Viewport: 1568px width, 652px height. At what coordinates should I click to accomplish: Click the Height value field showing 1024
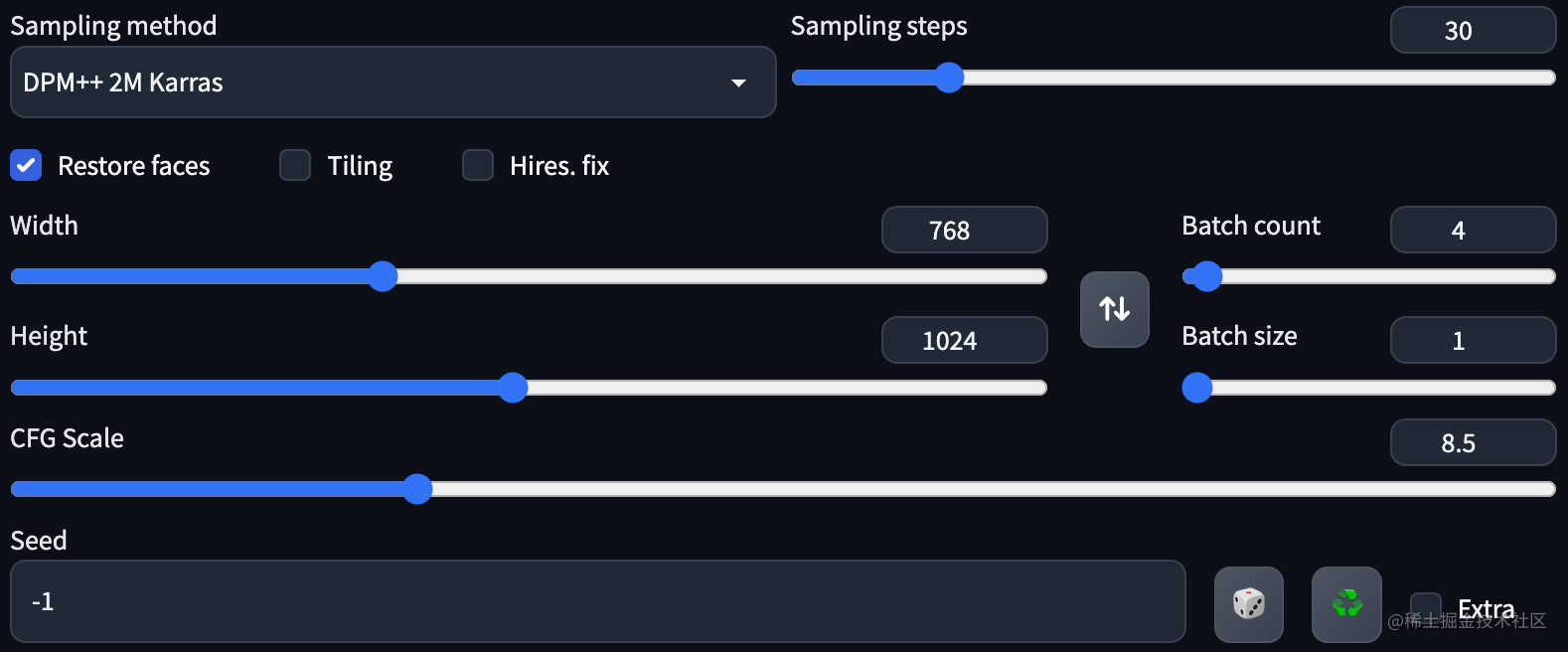click(963, 341)
